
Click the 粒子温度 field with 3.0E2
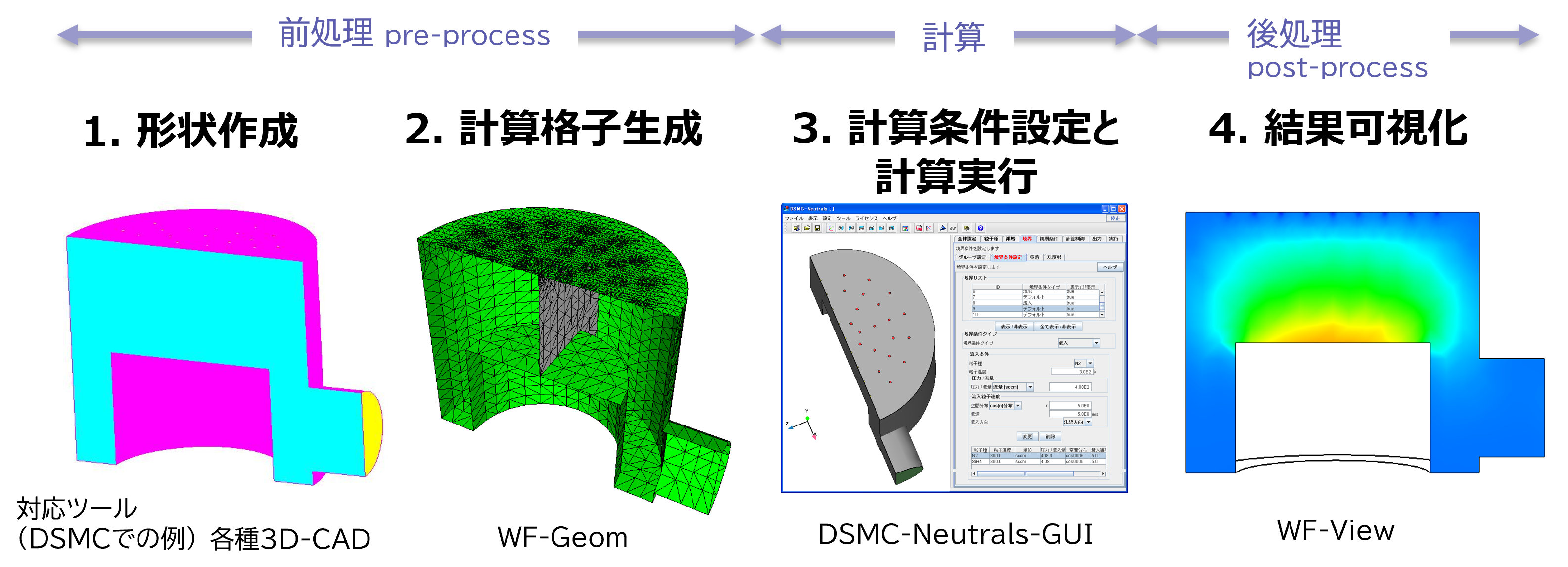pyautogui.click(x=1072, y=372)
